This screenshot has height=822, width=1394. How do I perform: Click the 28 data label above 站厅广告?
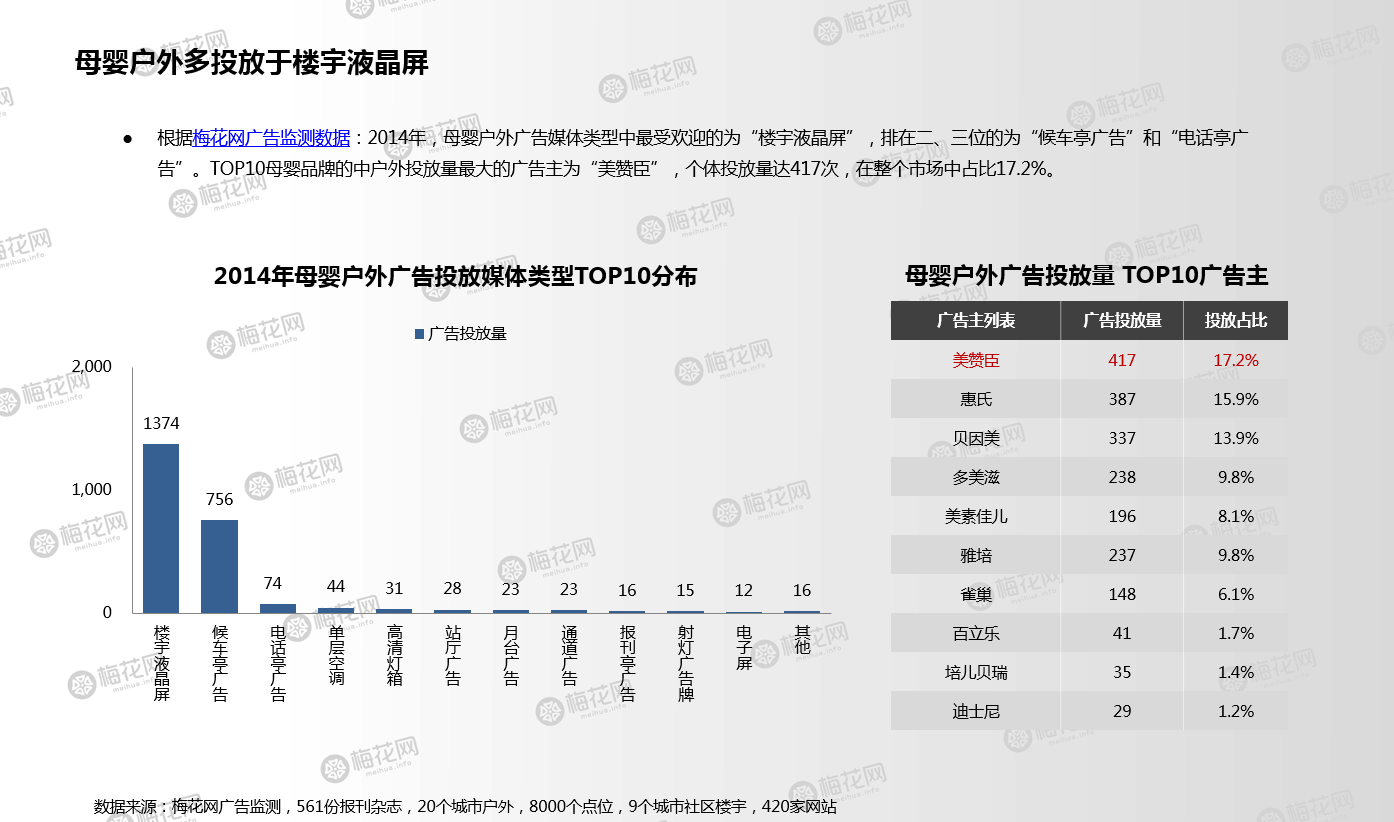pos(452,589)
